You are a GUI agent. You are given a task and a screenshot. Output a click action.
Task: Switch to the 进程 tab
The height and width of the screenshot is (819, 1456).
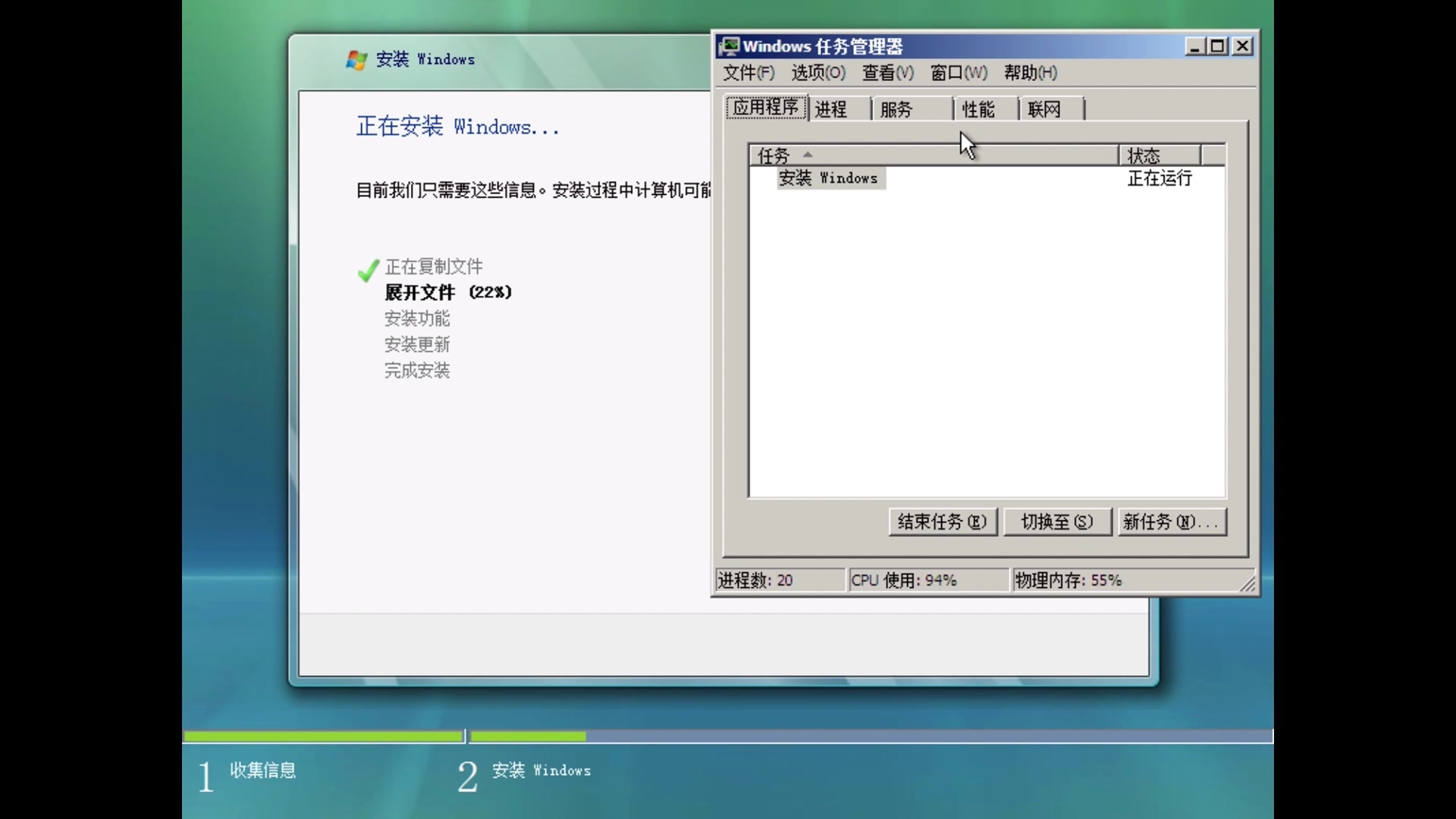tap(839, 109)
